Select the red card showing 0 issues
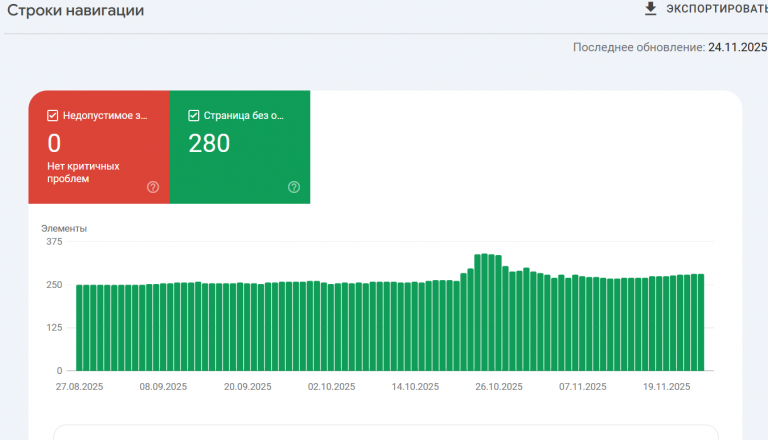Image resolution: width=768 pixels, height=440 pixels. 99,147
